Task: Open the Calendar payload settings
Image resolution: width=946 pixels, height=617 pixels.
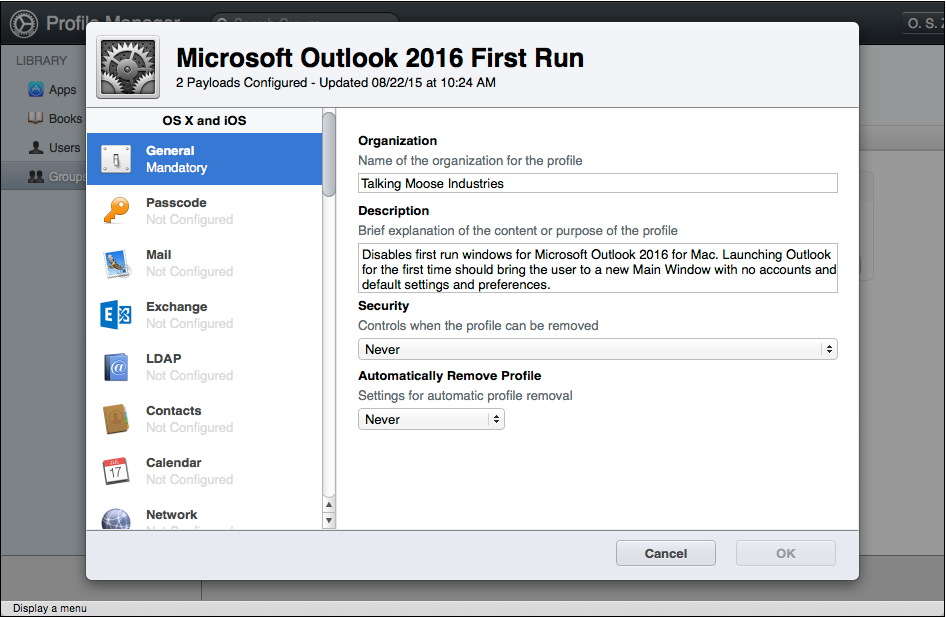Action: click(x=205, y=470)
